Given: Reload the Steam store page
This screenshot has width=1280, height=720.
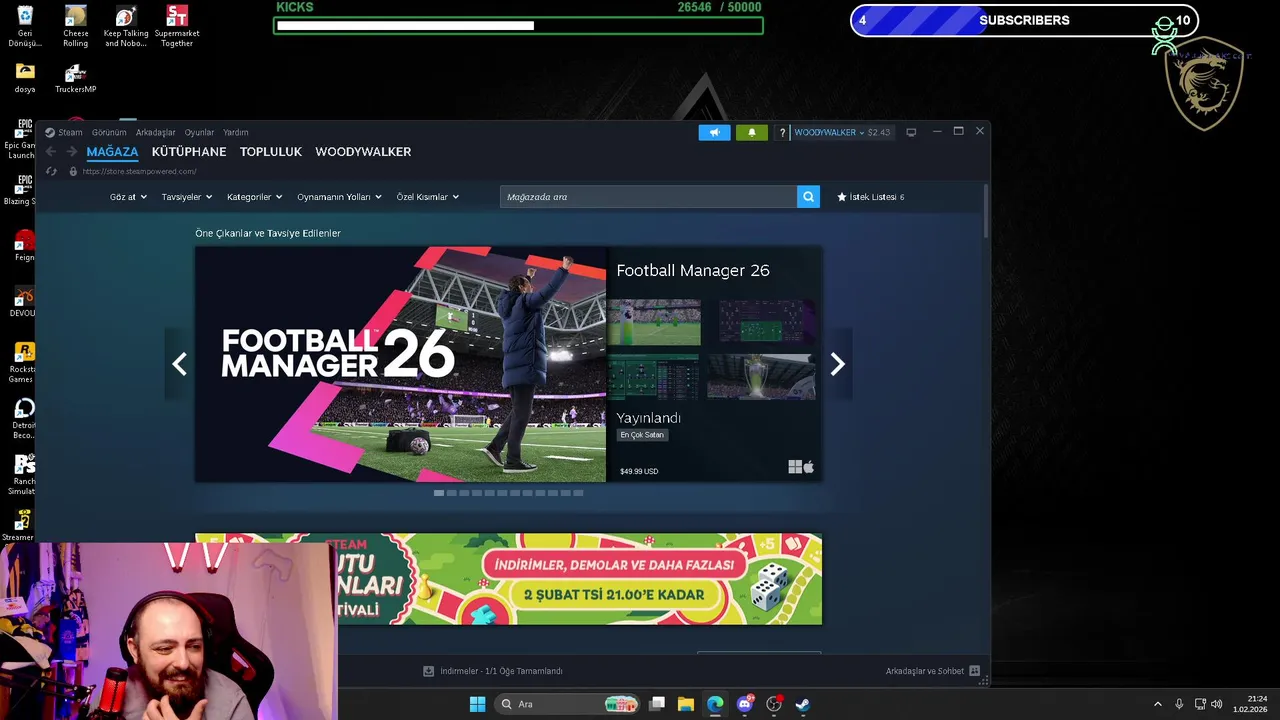Looking at the screenshot, I should click(52, 171).
